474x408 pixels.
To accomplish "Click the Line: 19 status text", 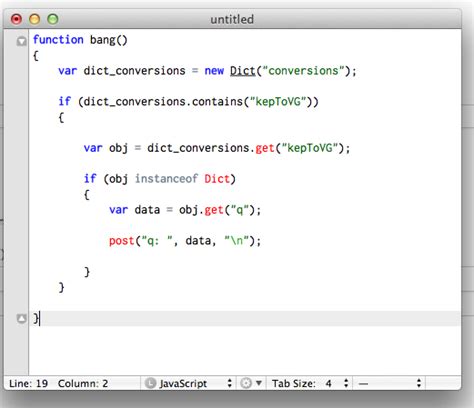I will 28,384.
